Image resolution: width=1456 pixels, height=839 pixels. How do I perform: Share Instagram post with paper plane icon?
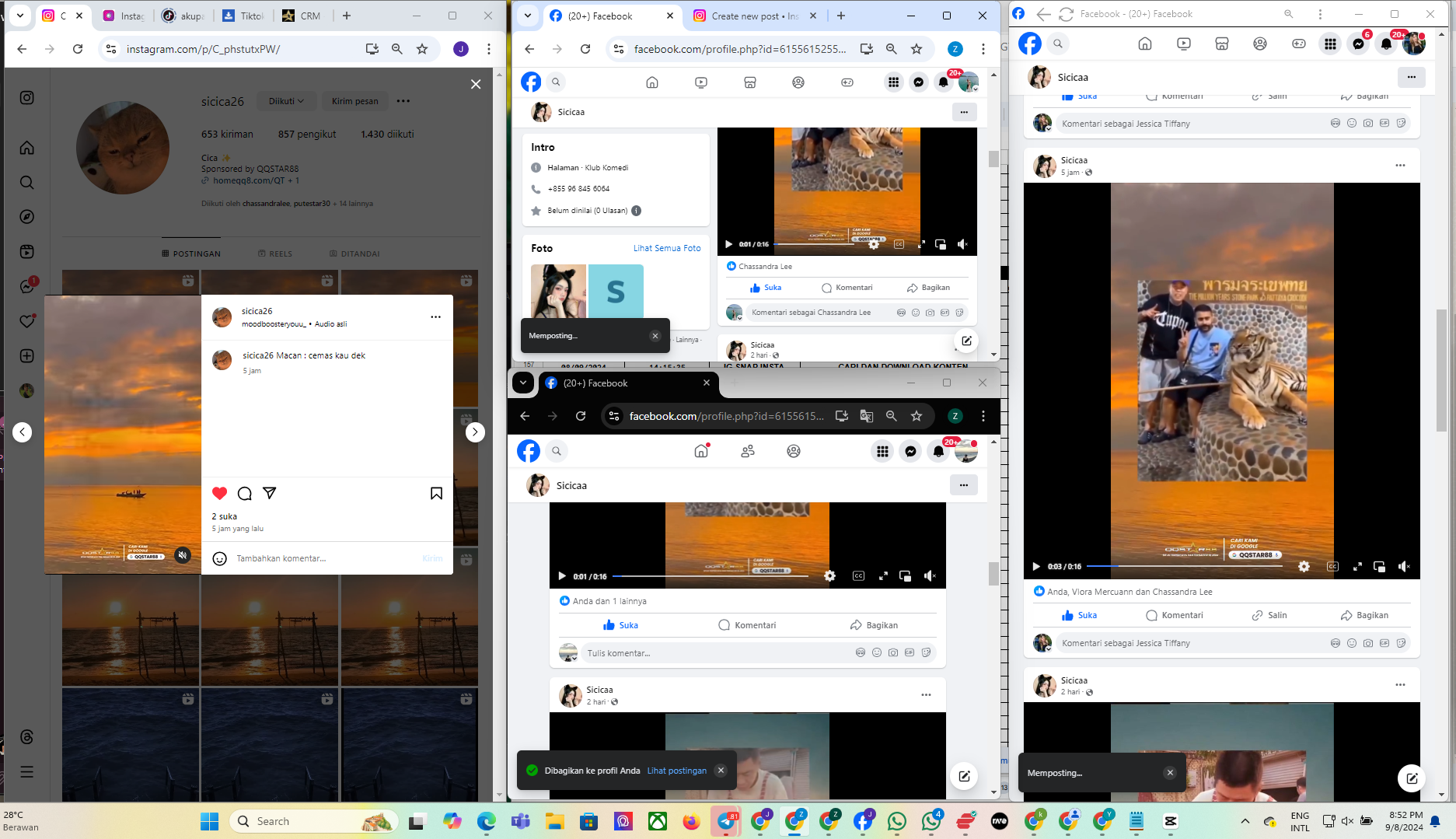pyautogui.click(x=270, y=493)
